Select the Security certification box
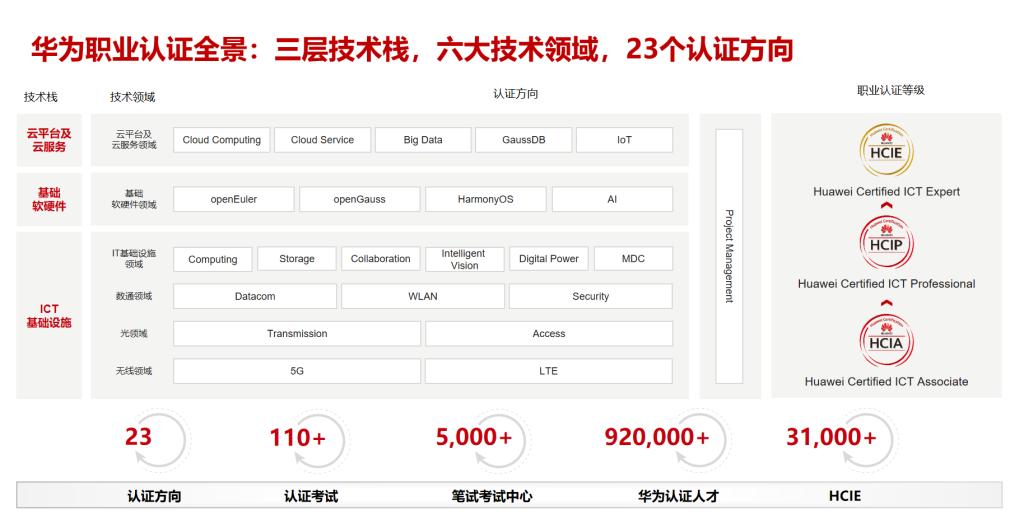Viewport: 1024px width, 529px height. click(590, 296)
